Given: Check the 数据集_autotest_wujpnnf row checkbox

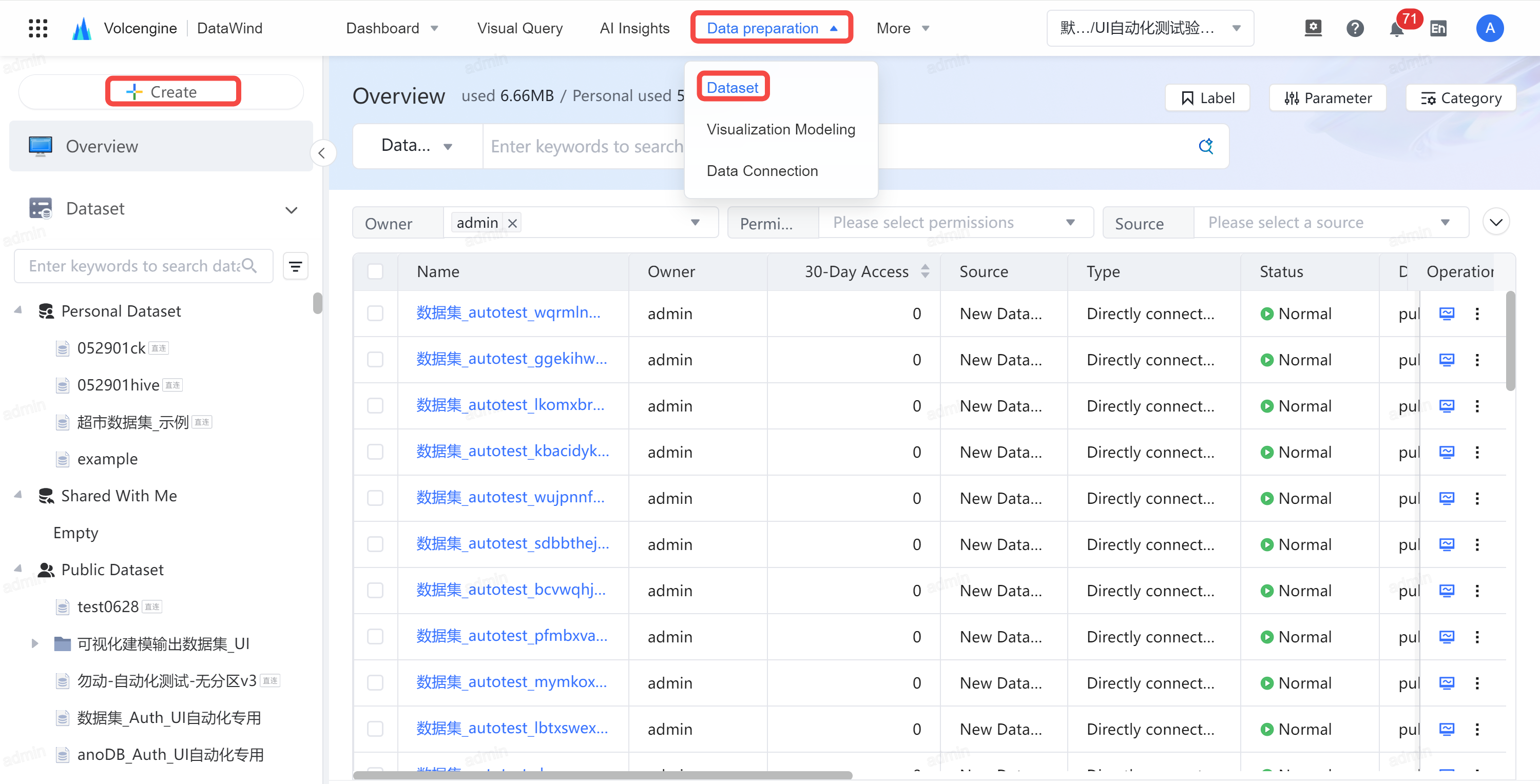Looking at the screenshot, I should tap(375, 498).
